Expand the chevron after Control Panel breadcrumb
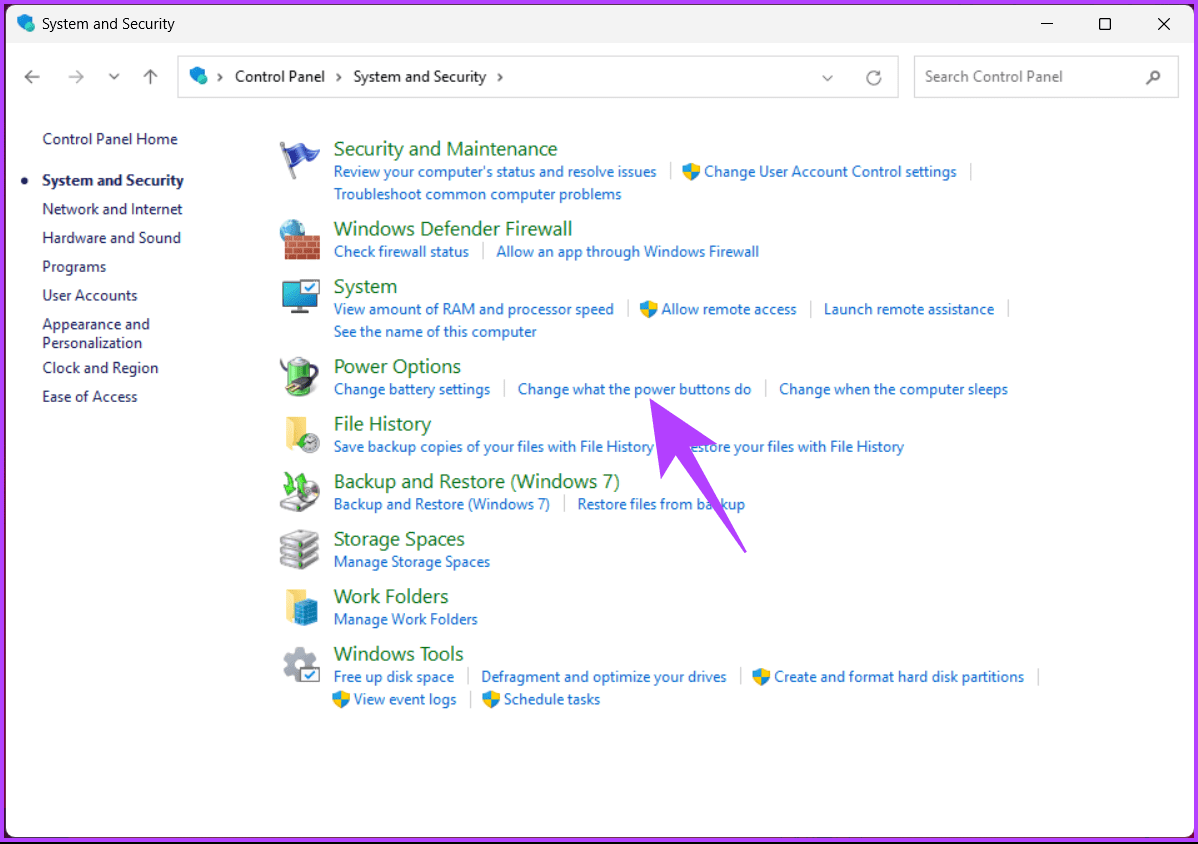The image size is (1198, 844). [338, 77]
